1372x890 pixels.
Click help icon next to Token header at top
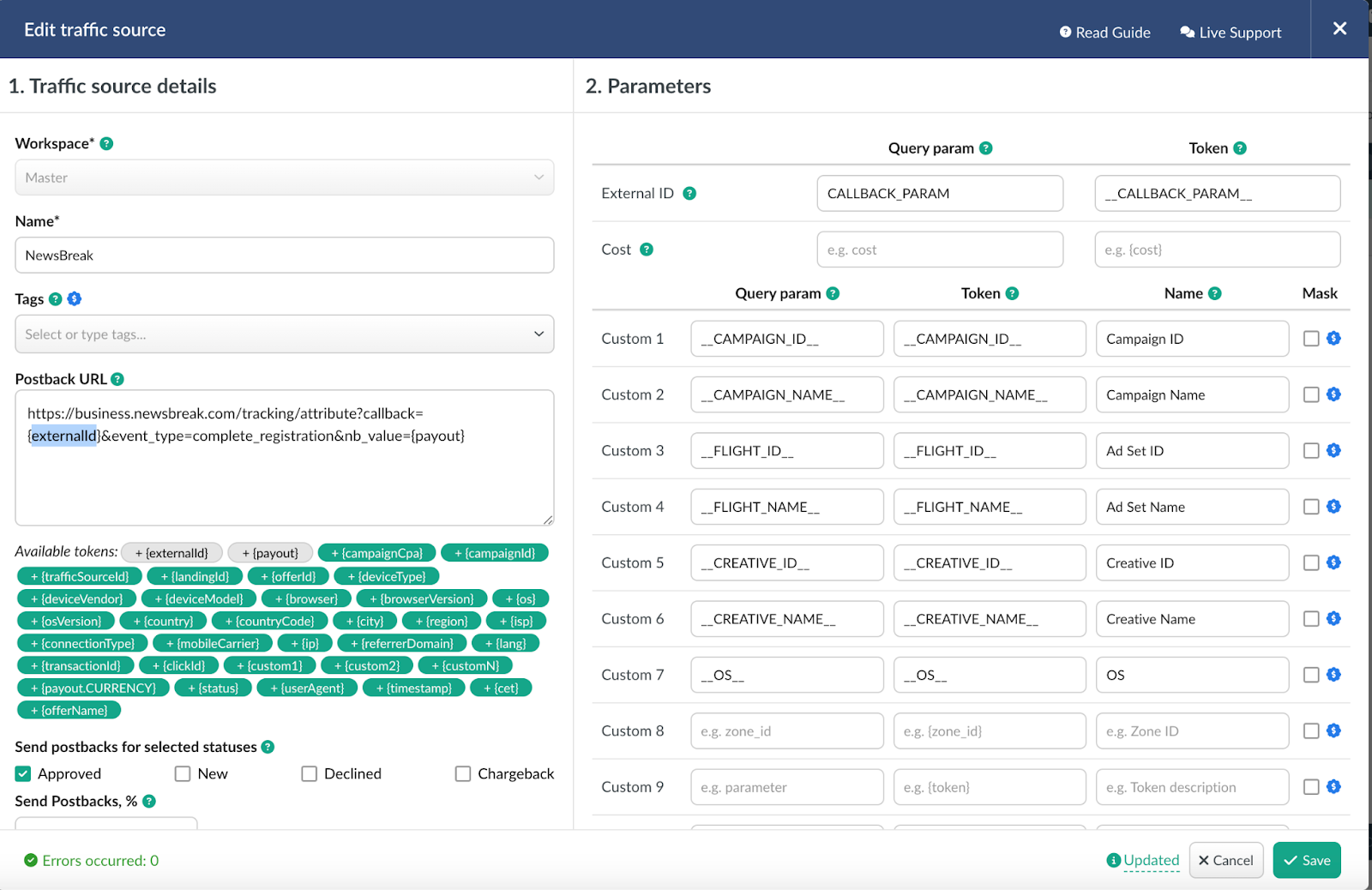[x=1240, y=148]
